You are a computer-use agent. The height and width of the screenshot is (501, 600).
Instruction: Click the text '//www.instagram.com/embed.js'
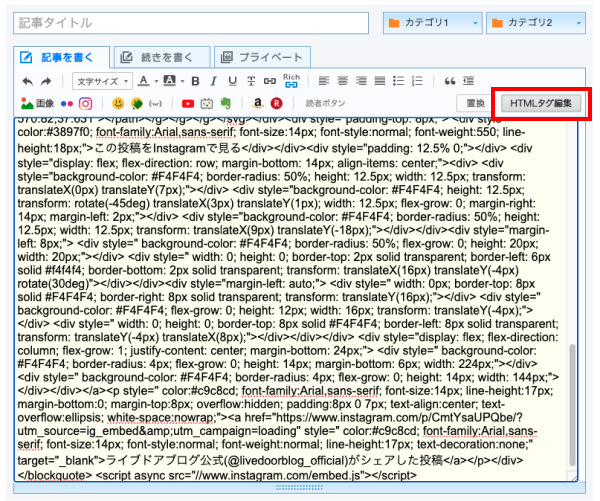coord(275,475)
